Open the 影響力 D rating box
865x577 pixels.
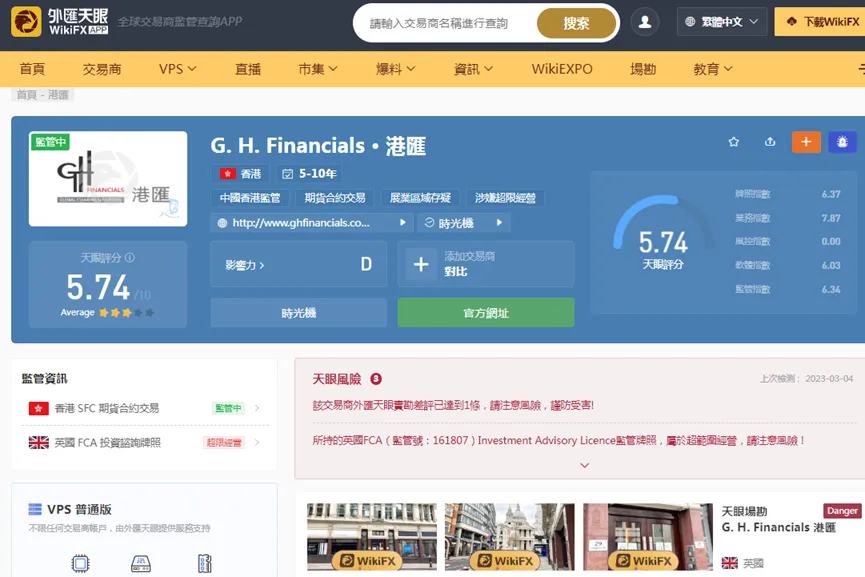(298, 264)
